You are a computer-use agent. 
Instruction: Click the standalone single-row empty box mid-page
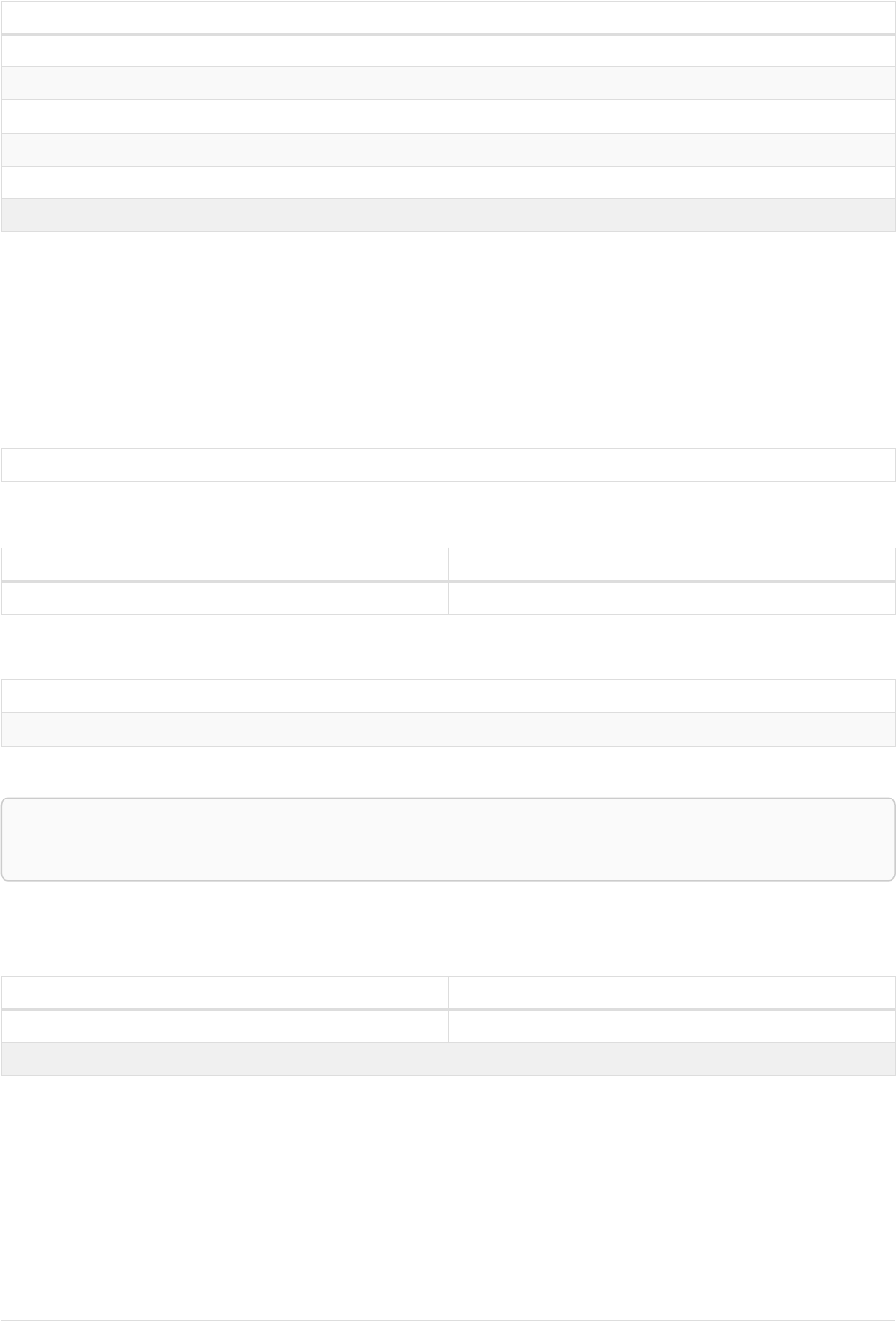[448, 465]
